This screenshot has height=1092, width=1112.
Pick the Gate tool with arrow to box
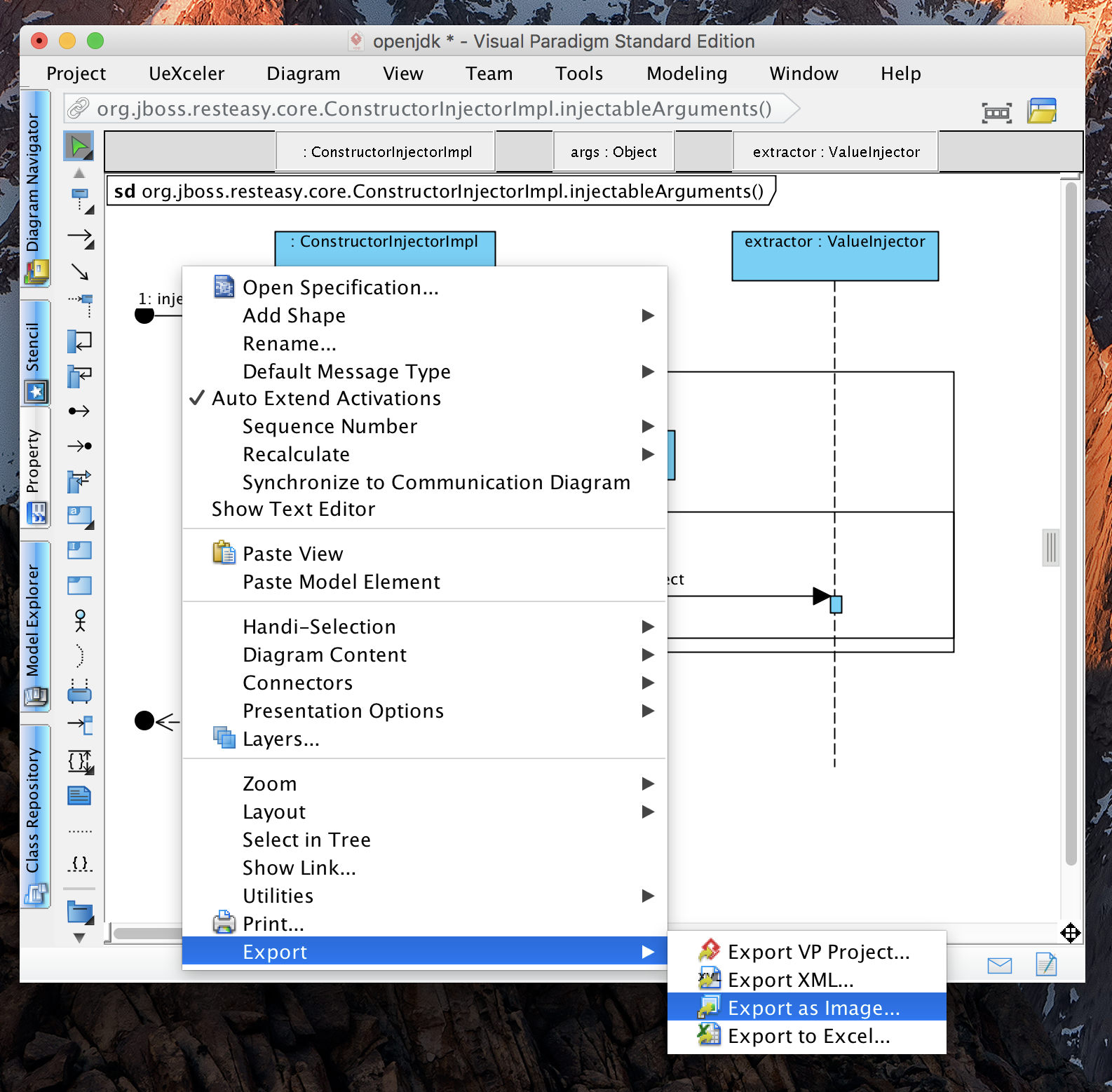(x=80, y=725)
